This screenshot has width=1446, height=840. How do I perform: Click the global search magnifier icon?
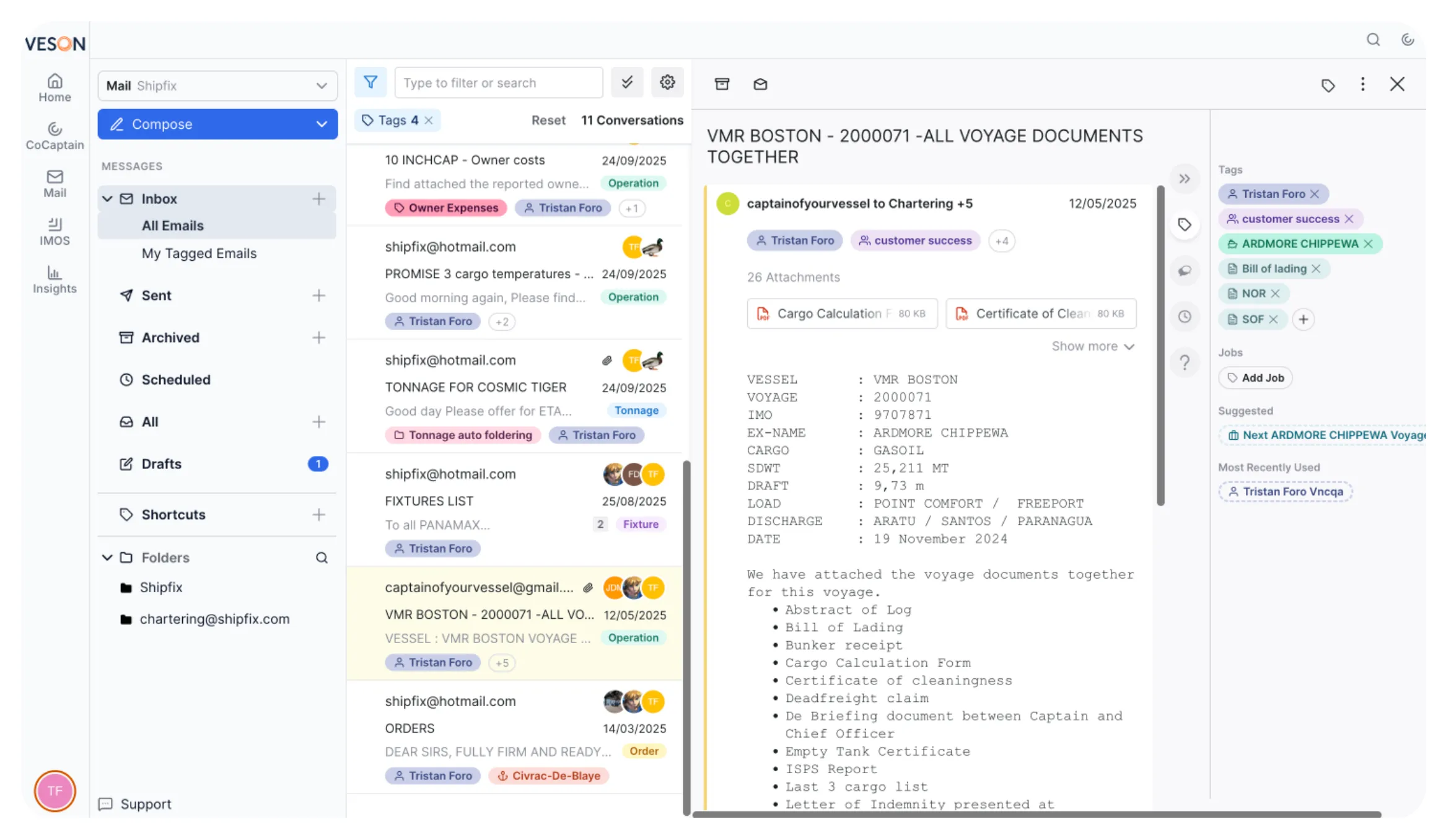(x=1373, y=40)
